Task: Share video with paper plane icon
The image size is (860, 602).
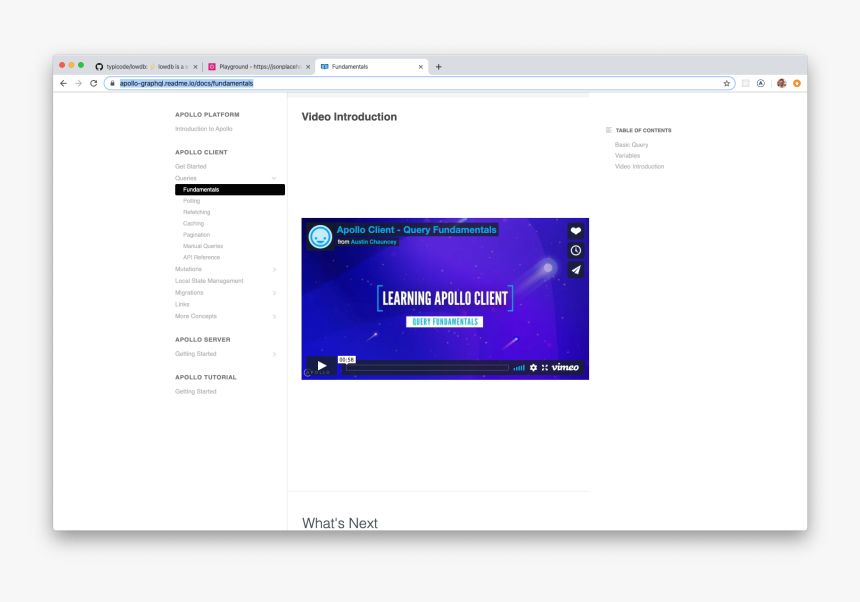Action: pyautogui.click(x=575, y=270)
